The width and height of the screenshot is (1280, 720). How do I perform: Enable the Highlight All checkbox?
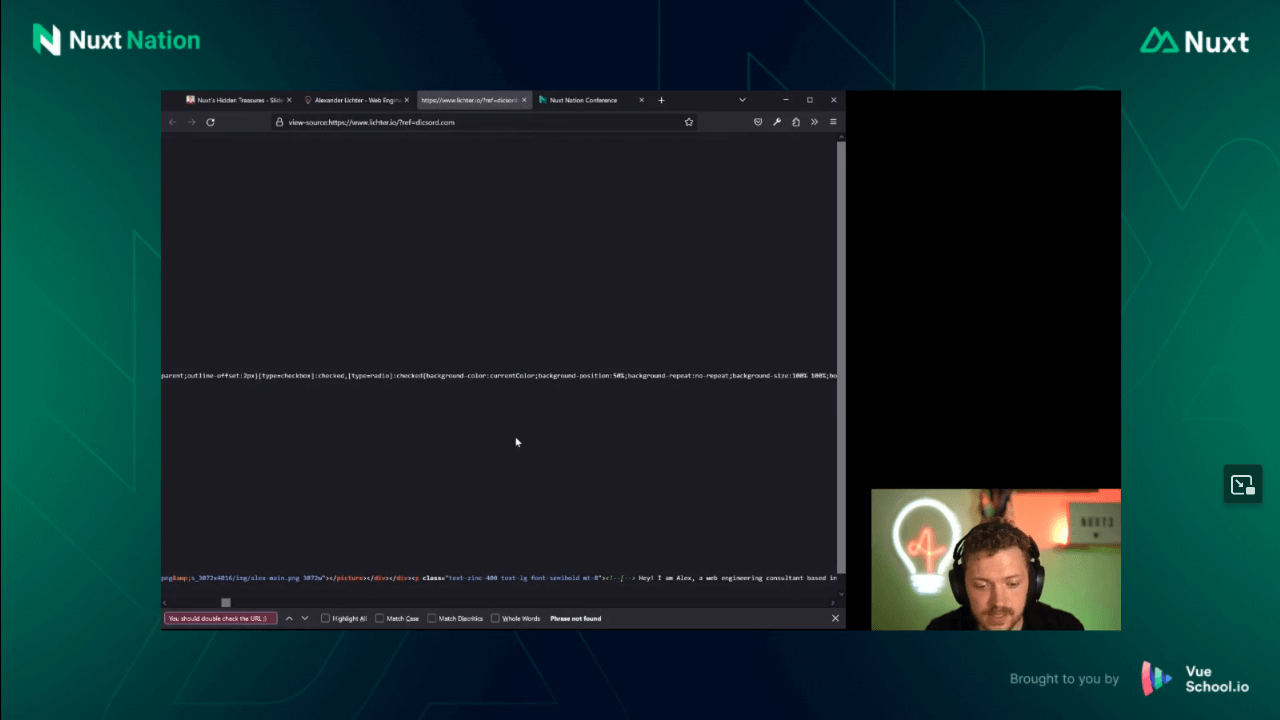[x=325, y=619]
